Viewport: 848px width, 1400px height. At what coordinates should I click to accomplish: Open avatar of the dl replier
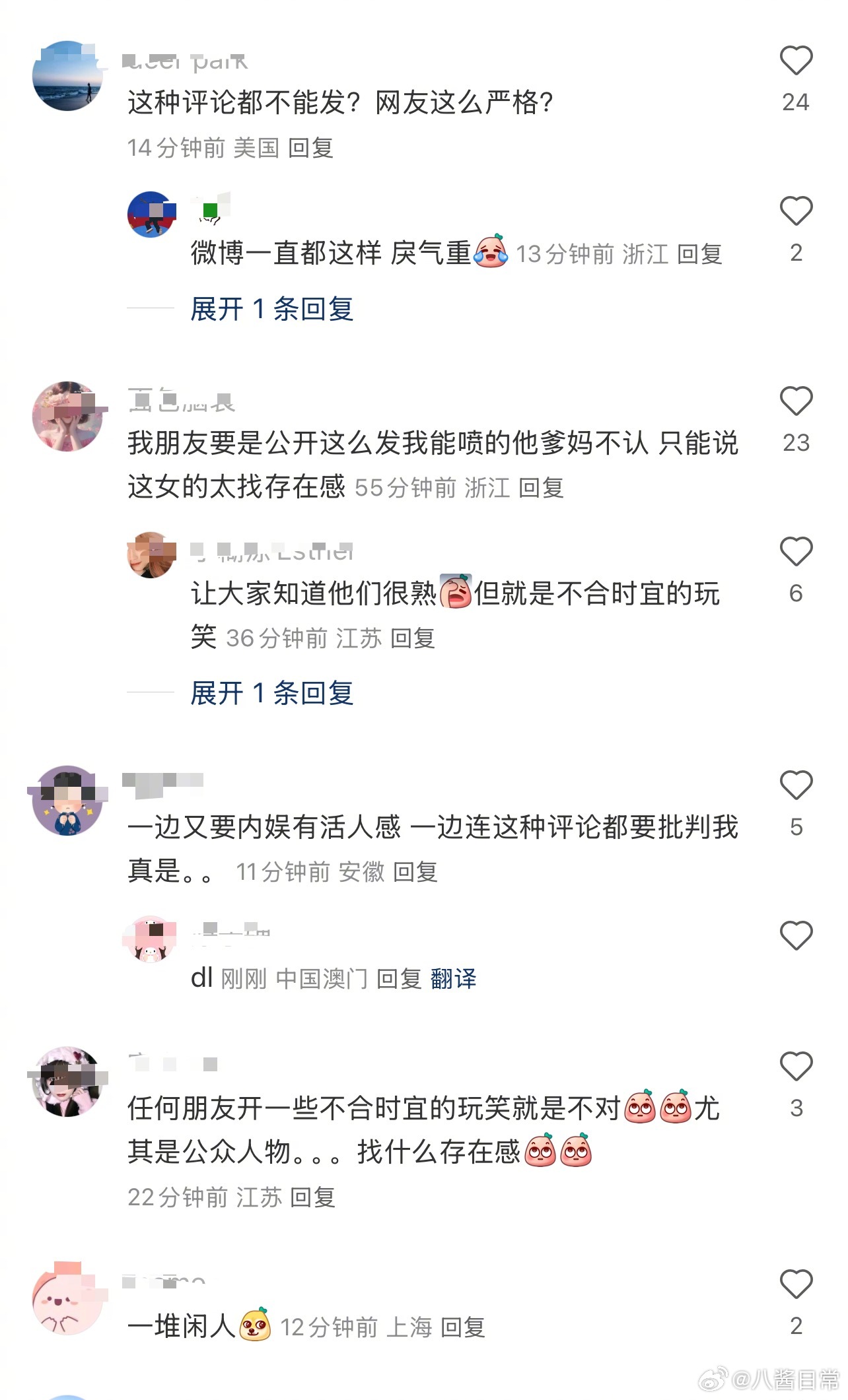click(x=151, y=939)
